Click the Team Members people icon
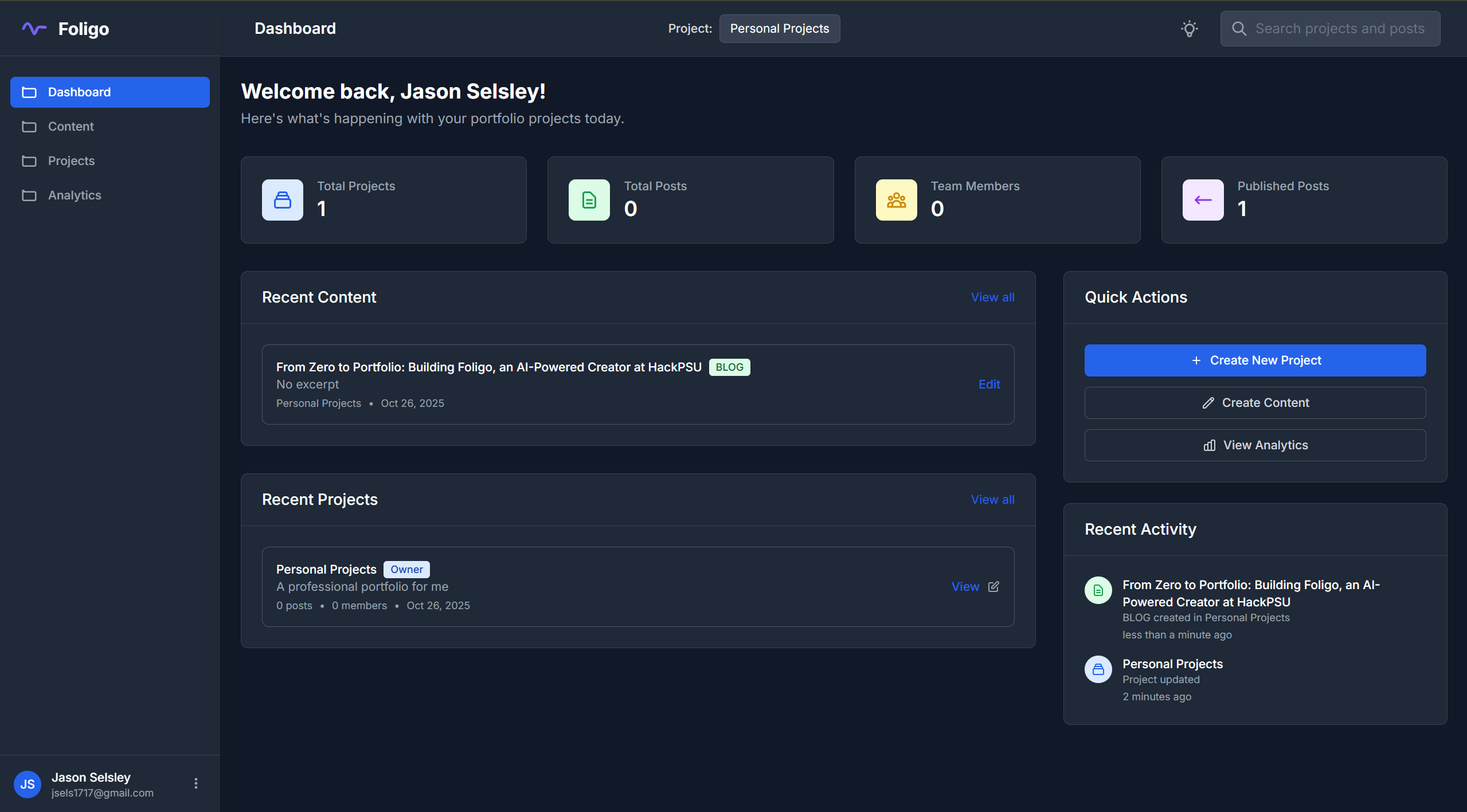The width and height of the screenshot is (1467, 812). point(896,200)
